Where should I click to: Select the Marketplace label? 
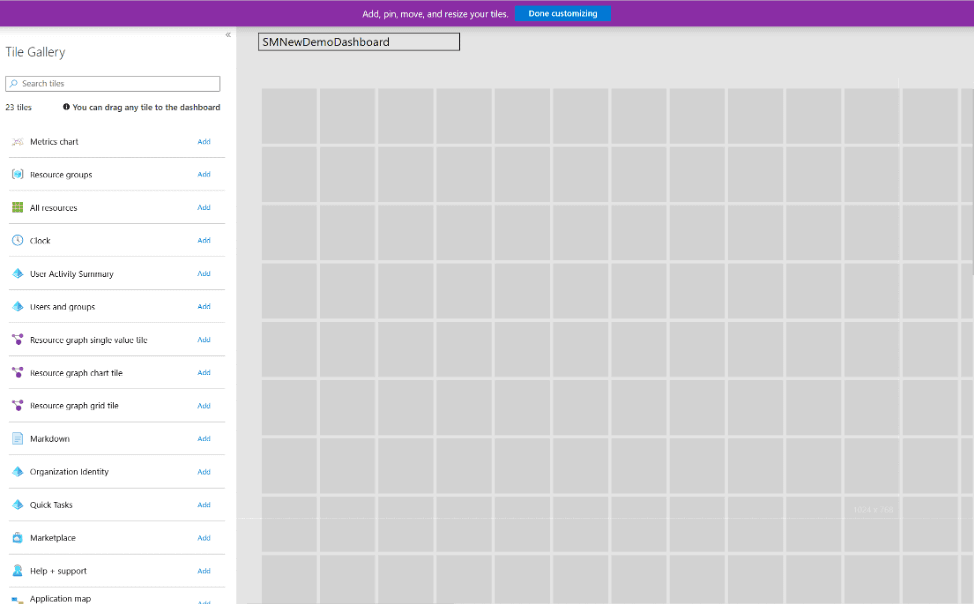click(53, 538)
